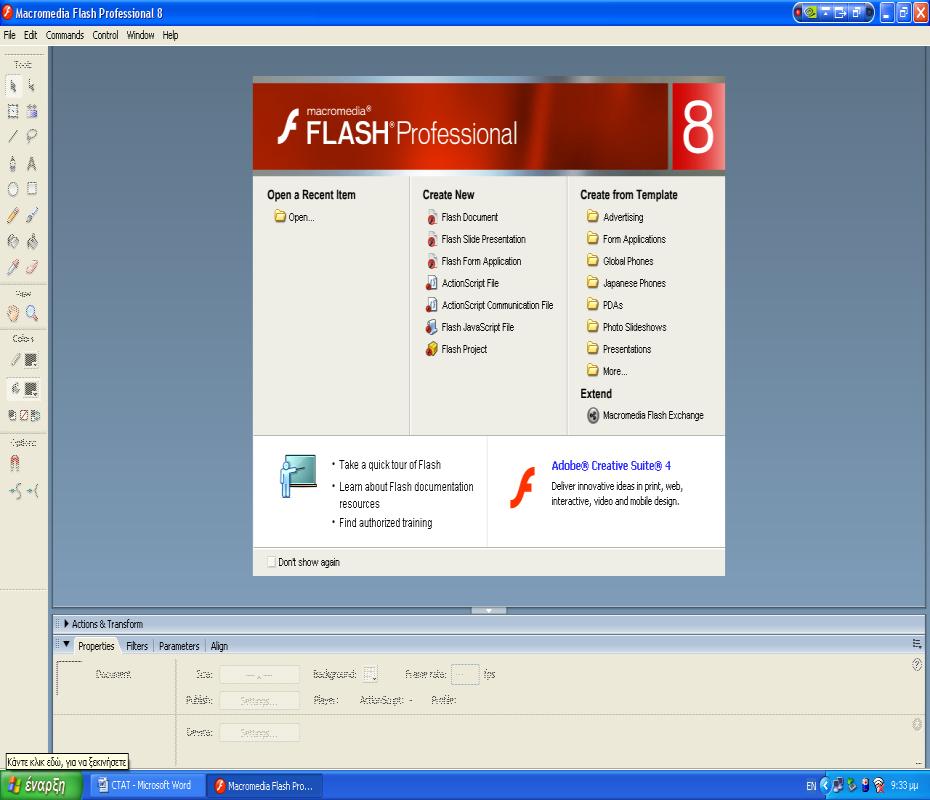Select the Eraser tool
The image size is (930, 800).
tap(32, 267)
